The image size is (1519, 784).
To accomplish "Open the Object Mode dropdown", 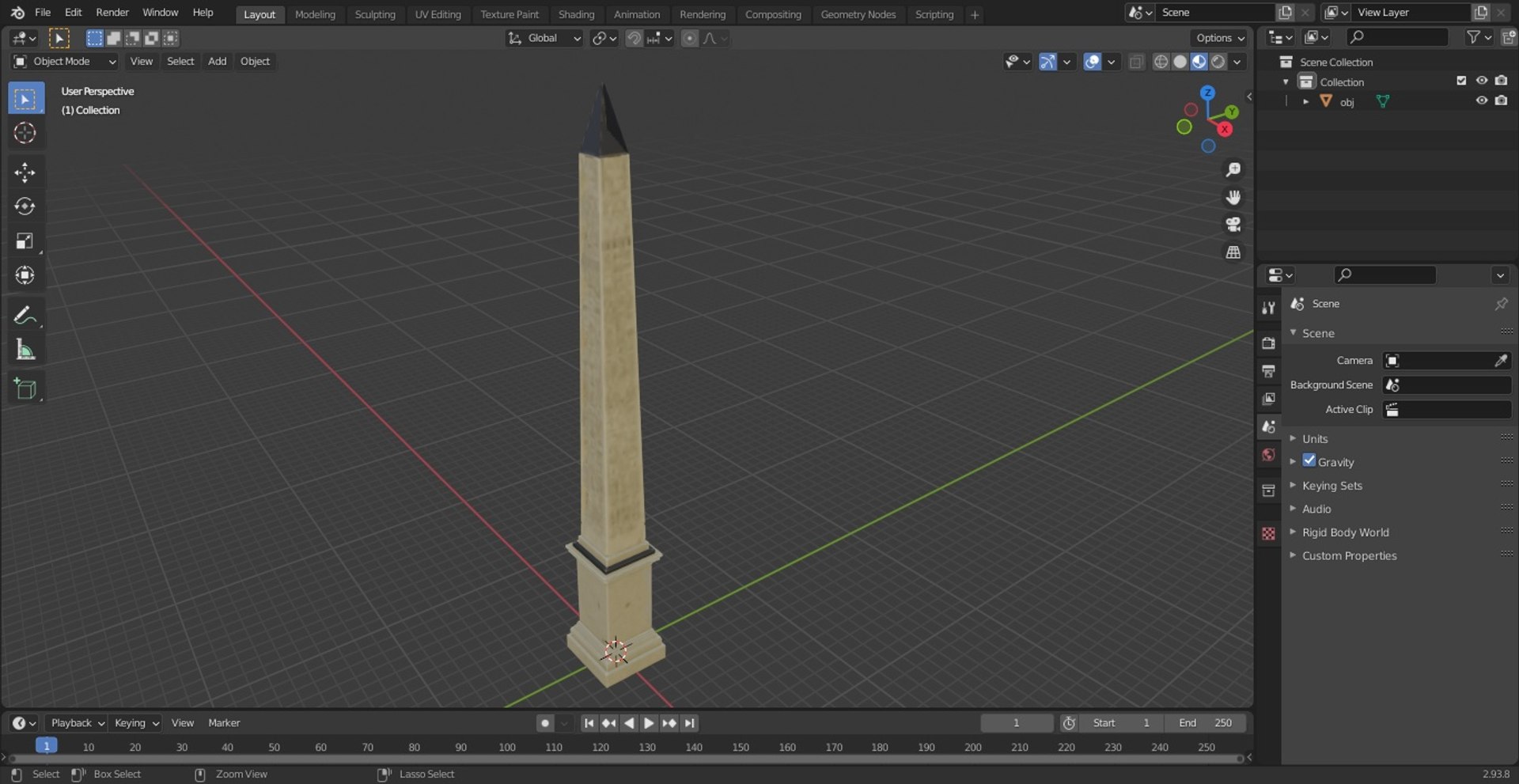I will [x=65, y=62].
